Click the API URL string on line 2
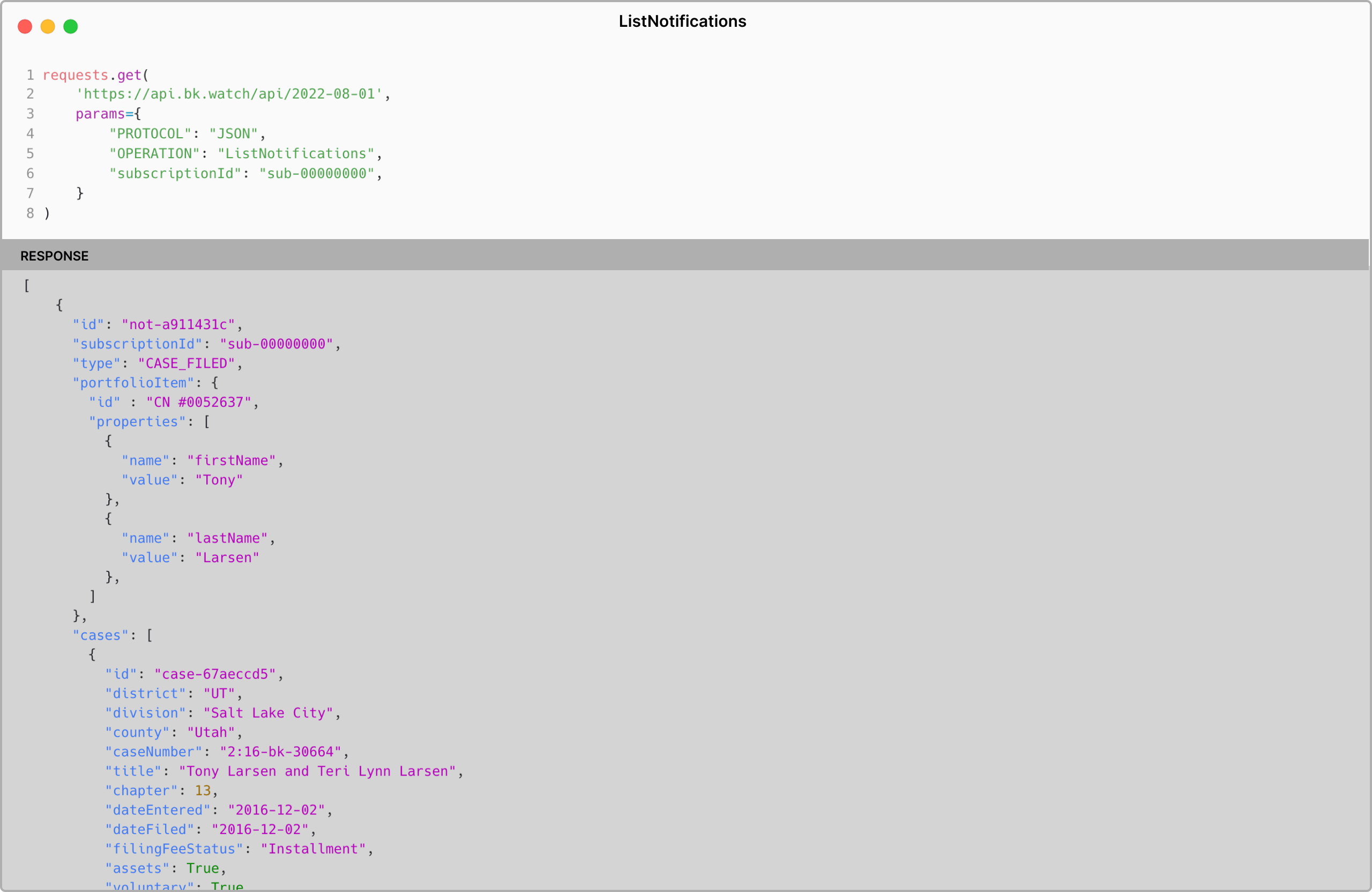 (229, 94)
